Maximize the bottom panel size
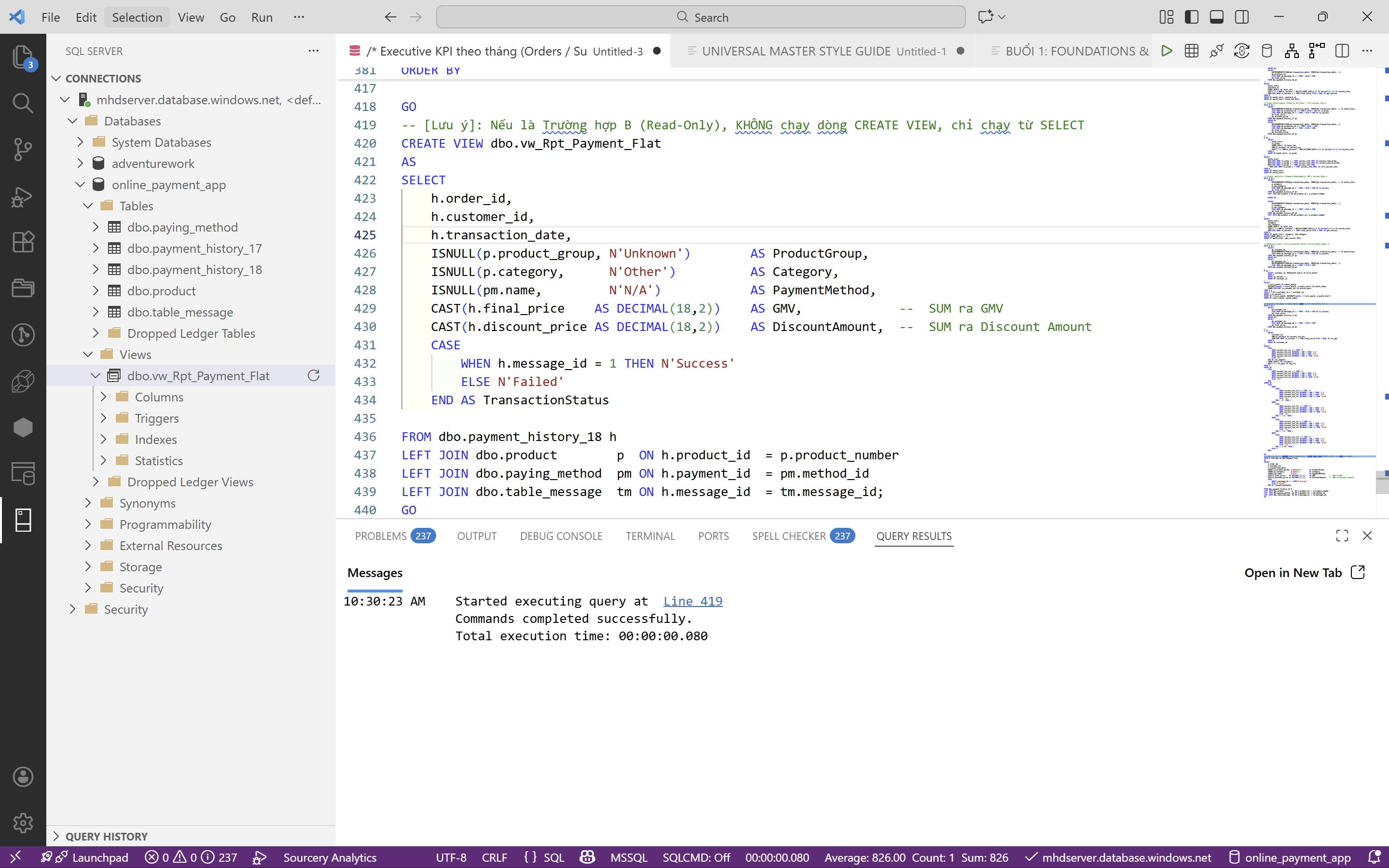 pyautogui.click(x=1342, y=536)
